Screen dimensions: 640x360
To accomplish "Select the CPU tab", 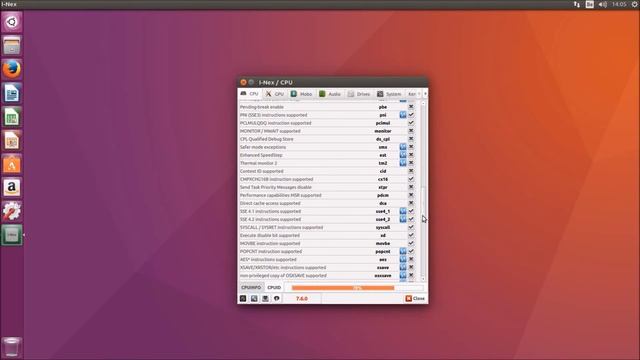I will pos(250,94).
